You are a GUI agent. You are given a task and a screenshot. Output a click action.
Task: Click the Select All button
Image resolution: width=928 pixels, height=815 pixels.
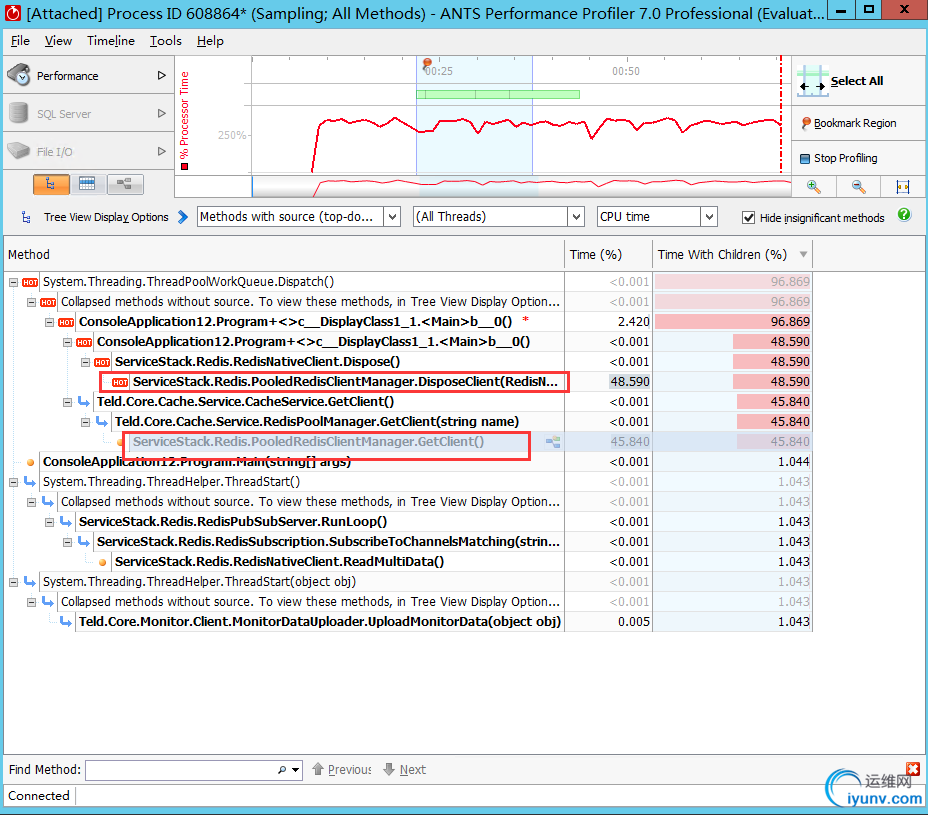tap(856, 81)
